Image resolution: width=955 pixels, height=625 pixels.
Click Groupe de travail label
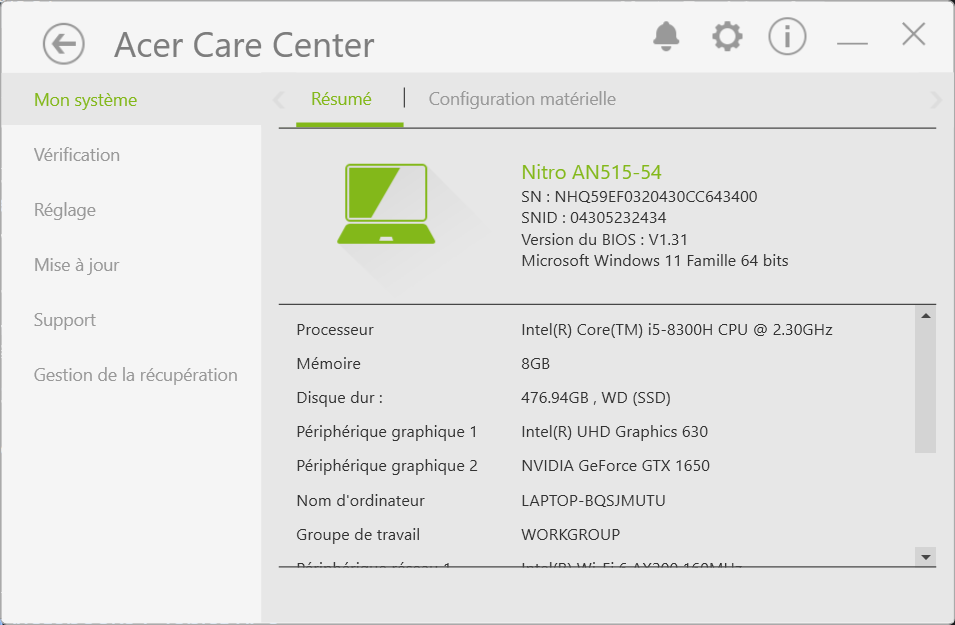[358, 535]
